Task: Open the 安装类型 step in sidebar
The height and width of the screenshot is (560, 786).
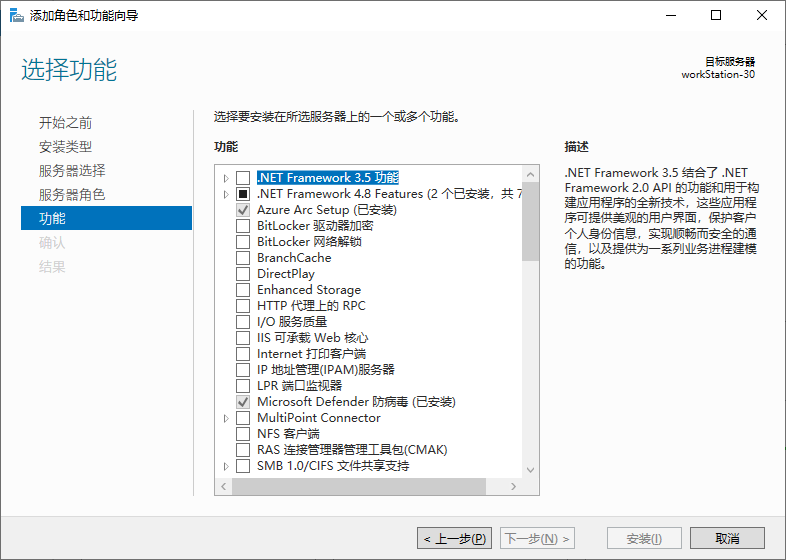Action: 66,147
